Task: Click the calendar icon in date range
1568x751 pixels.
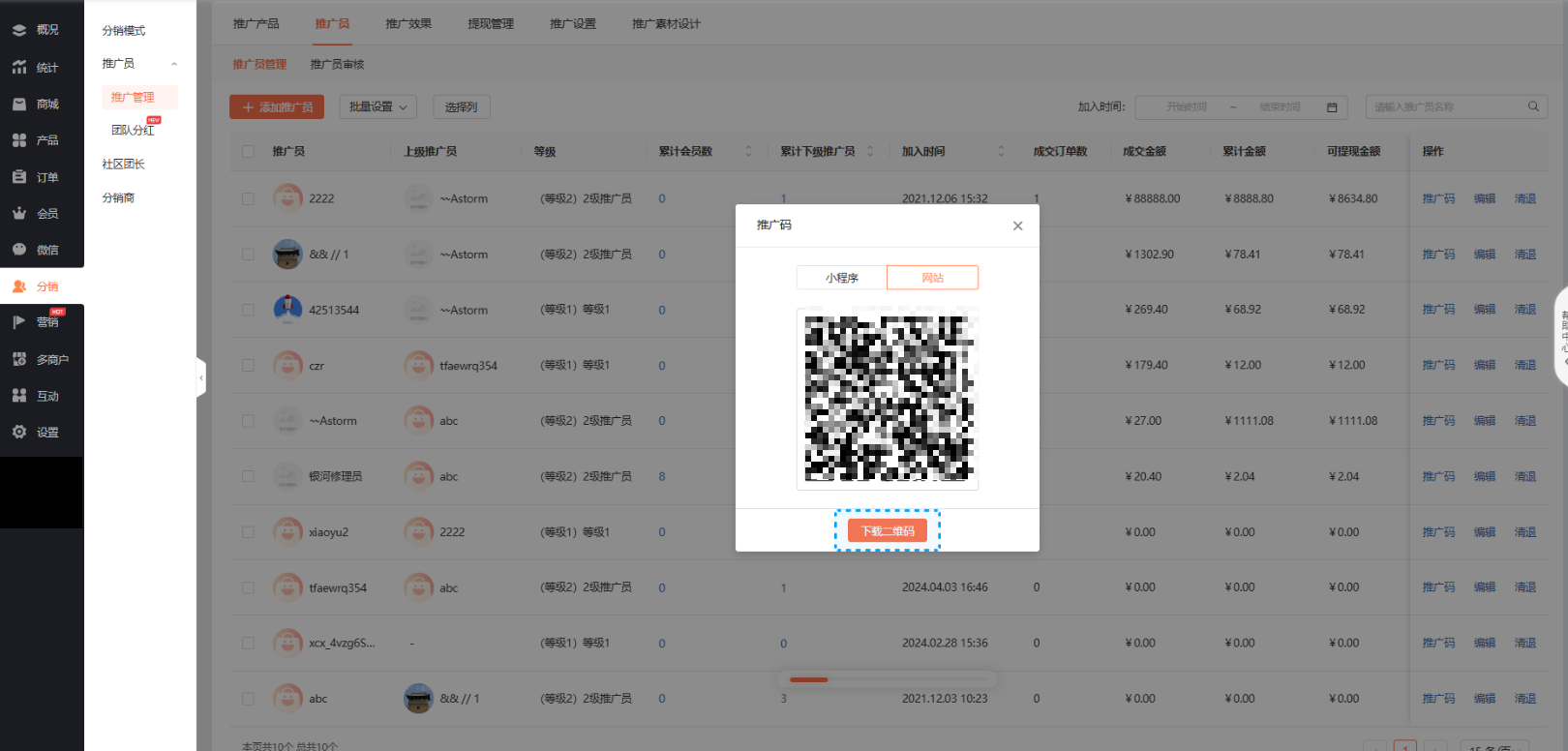Action: click(x=1332, y=107)
